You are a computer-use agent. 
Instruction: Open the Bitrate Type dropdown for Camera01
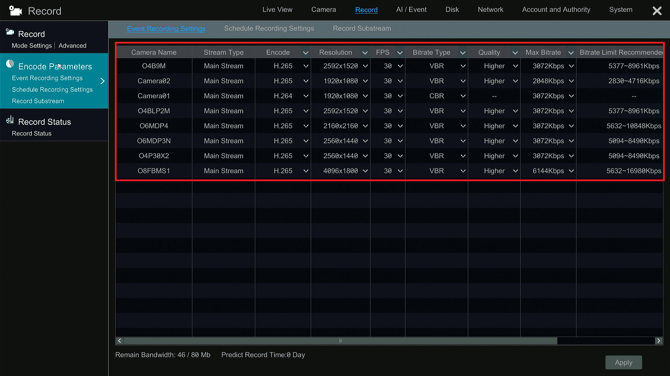(463, 96)
